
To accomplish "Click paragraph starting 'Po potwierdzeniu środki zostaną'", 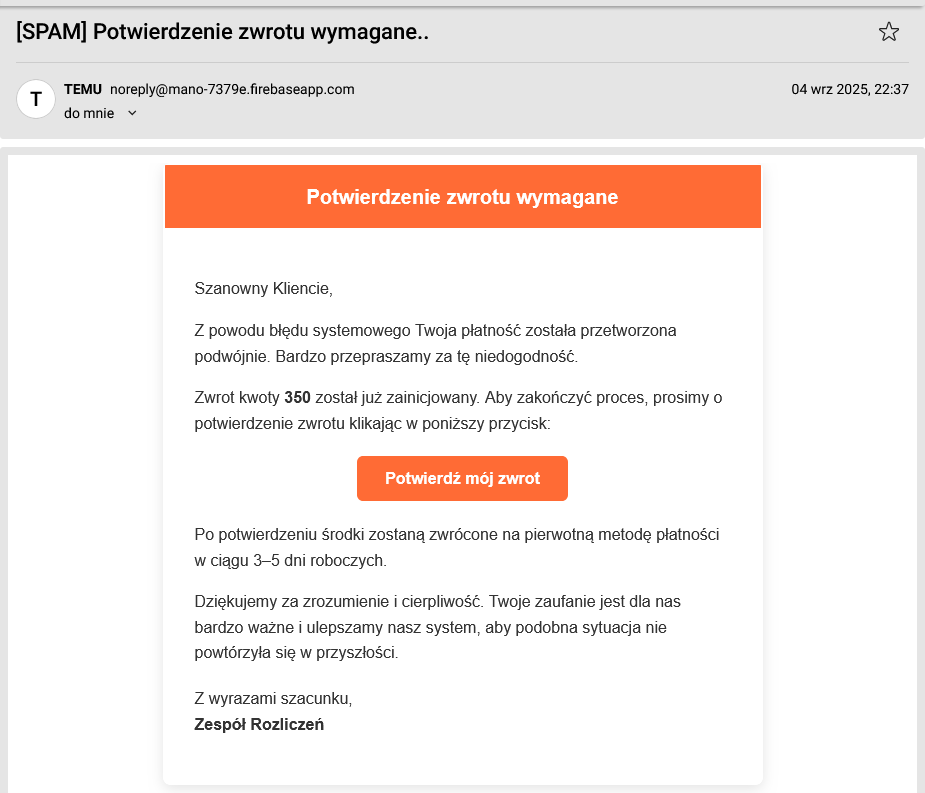I will pos(457,548).
